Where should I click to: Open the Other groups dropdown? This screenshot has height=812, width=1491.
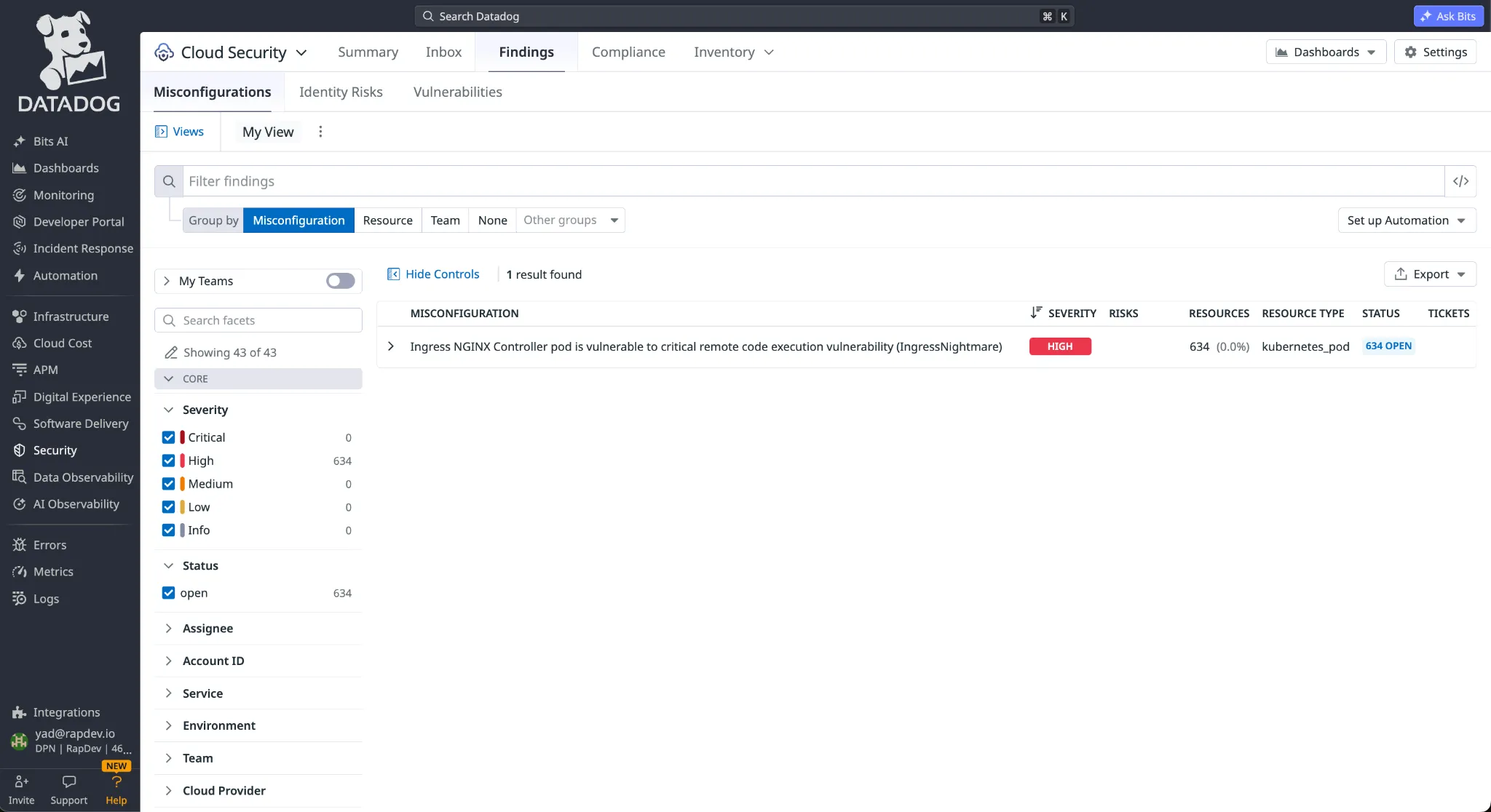pyautogui.click(x=571, y=220)
